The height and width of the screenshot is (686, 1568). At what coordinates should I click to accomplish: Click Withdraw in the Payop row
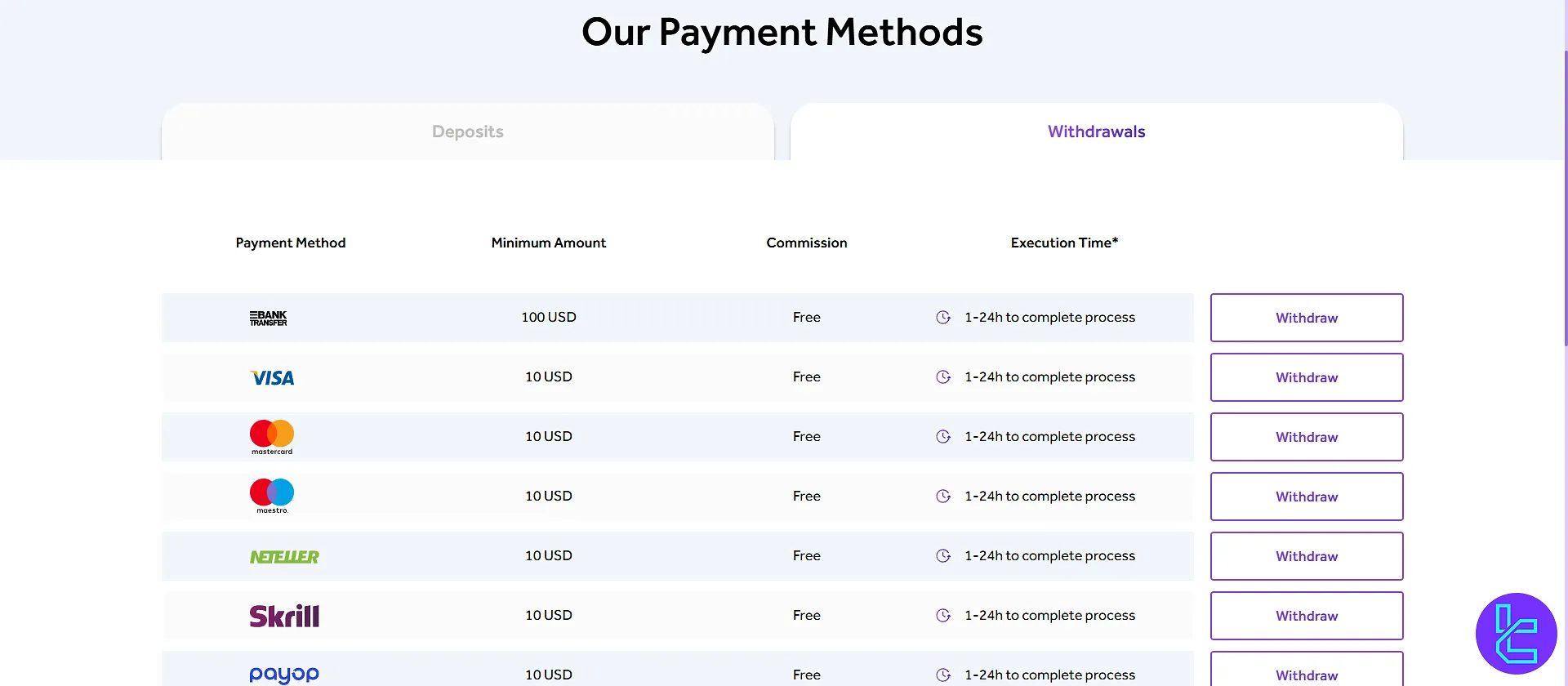click(x=1307, y=670)
